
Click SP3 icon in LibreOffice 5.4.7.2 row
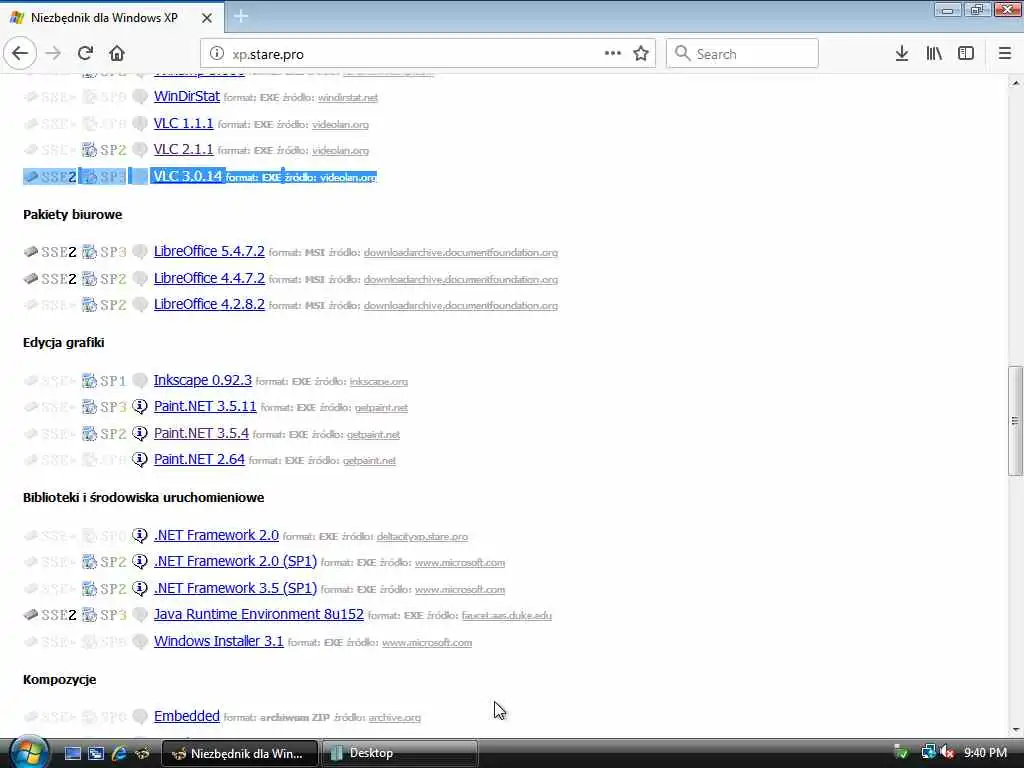(x=104, y=252)
